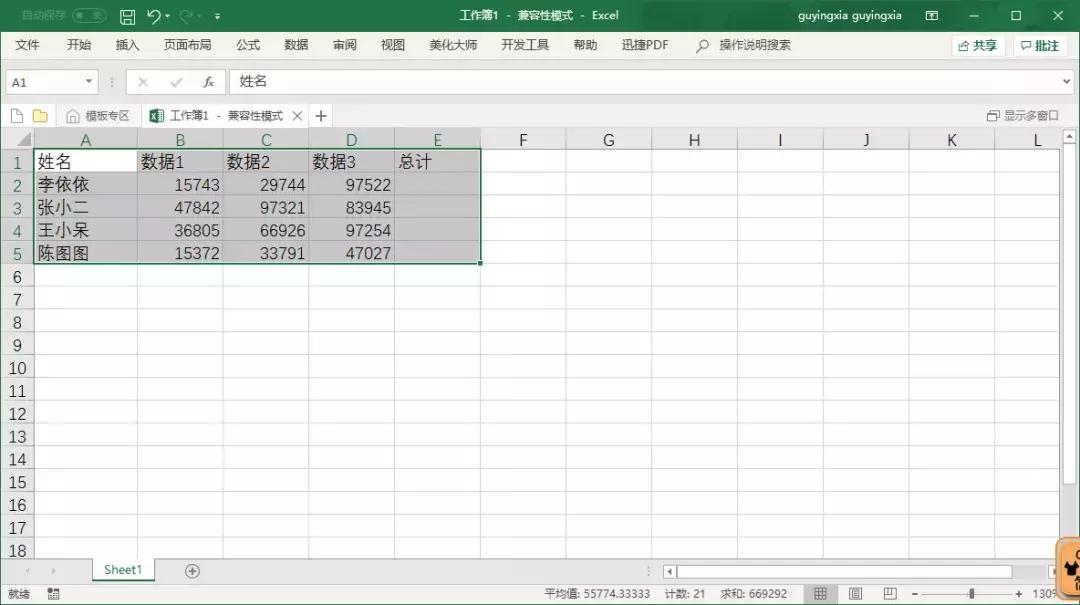Undo the last action
The image size is (1080, 605).
coord(154,15)
